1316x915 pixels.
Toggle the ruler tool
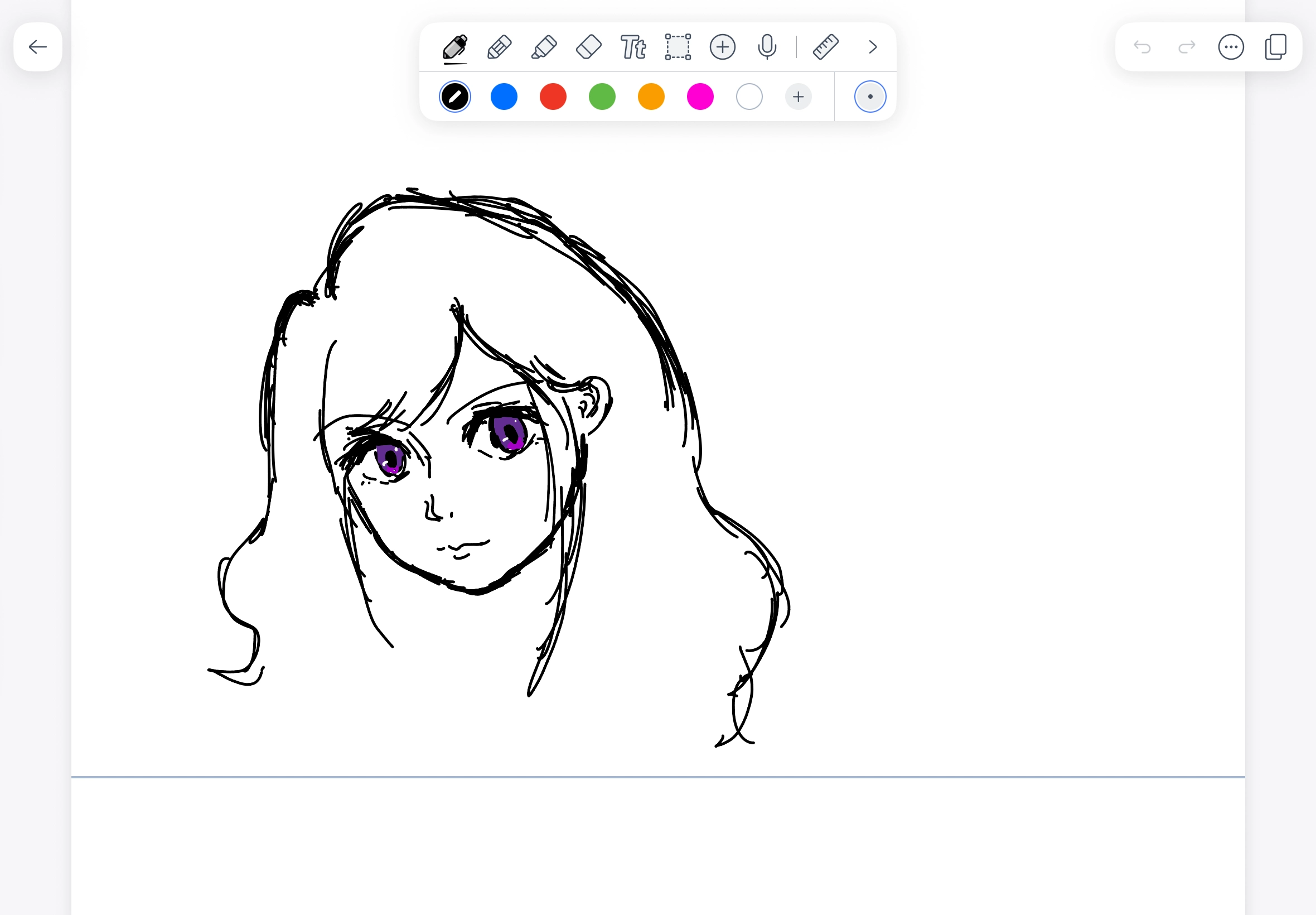click(826, 47)
